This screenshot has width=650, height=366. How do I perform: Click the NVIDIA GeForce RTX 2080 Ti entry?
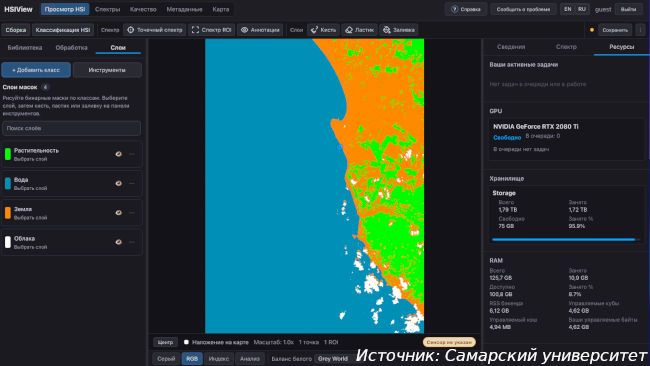click(536, 127)
